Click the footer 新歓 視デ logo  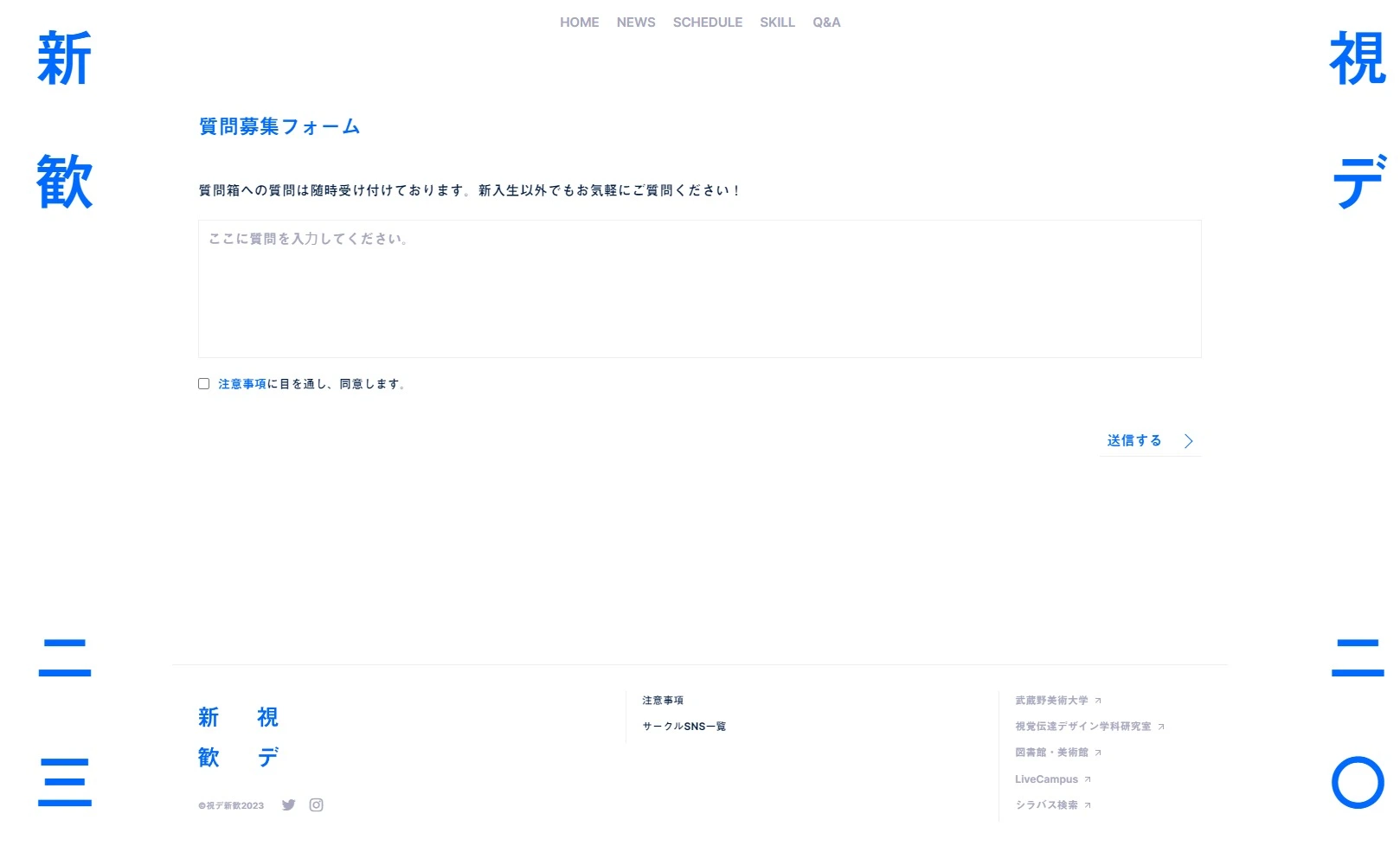238,737
